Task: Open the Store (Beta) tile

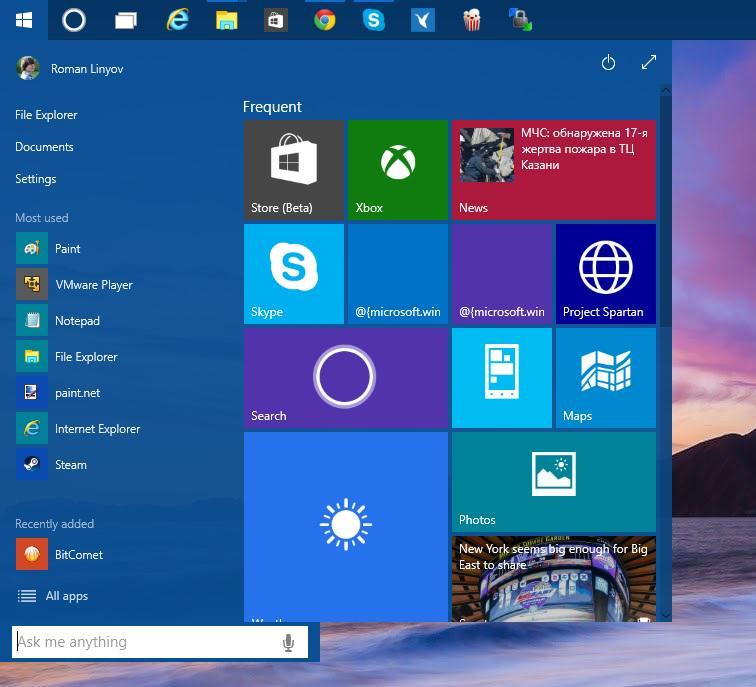Action: tap(294, 170)
